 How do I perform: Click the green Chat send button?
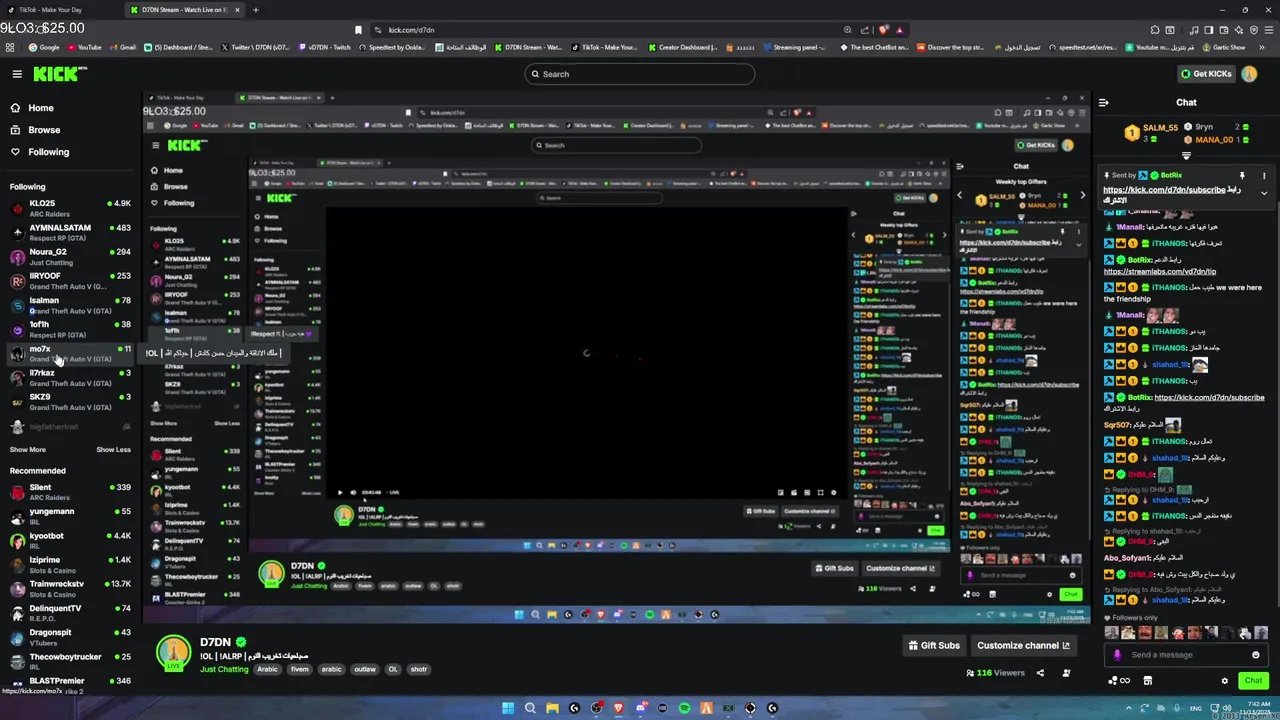(x=1253, y=680)
